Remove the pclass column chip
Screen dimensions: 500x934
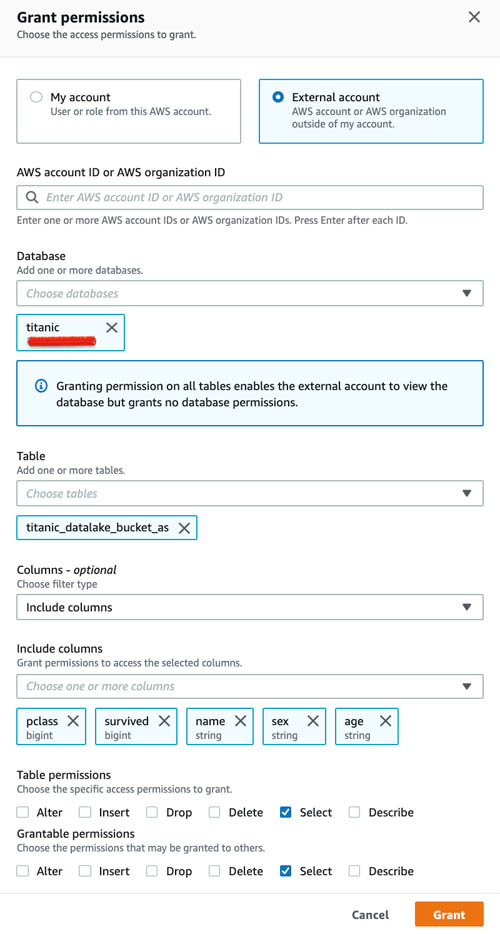pos(73,721)
